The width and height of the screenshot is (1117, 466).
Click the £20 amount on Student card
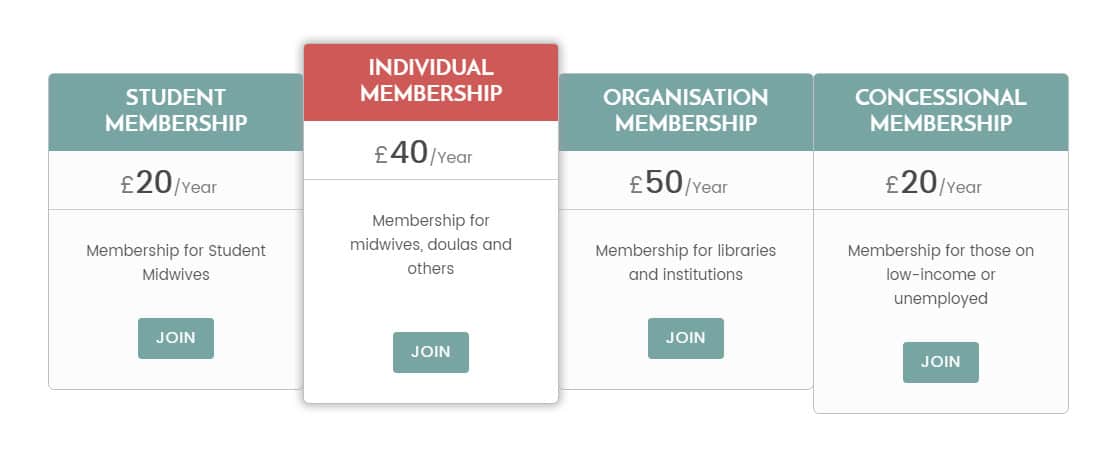(x=147, y=183)
